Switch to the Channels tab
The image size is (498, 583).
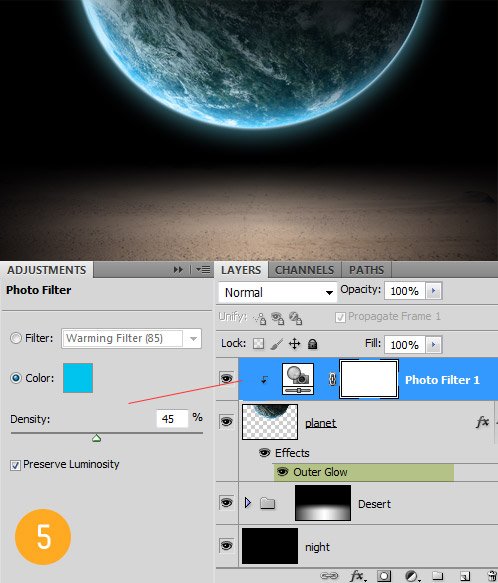pyautogui.click(x=304, y=270)
